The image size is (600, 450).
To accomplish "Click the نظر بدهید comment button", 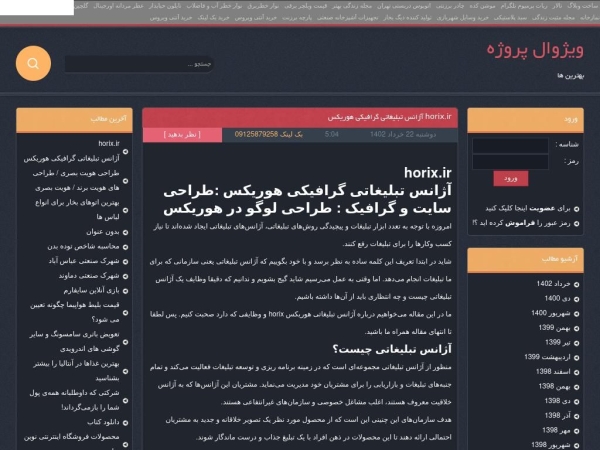I will coord(182,135).
